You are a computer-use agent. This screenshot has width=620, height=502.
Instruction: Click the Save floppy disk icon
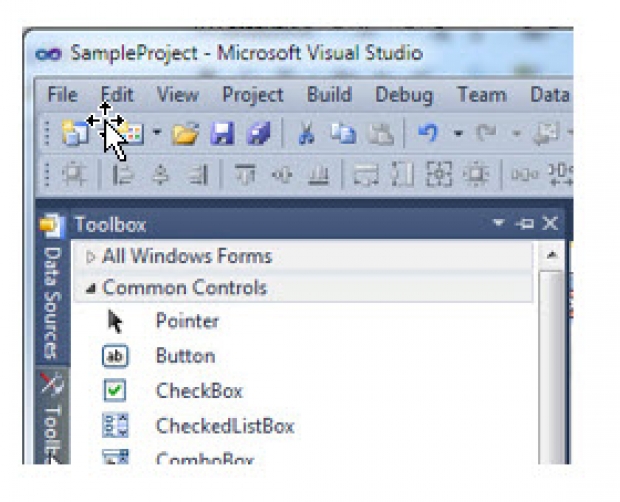point(222,133)
